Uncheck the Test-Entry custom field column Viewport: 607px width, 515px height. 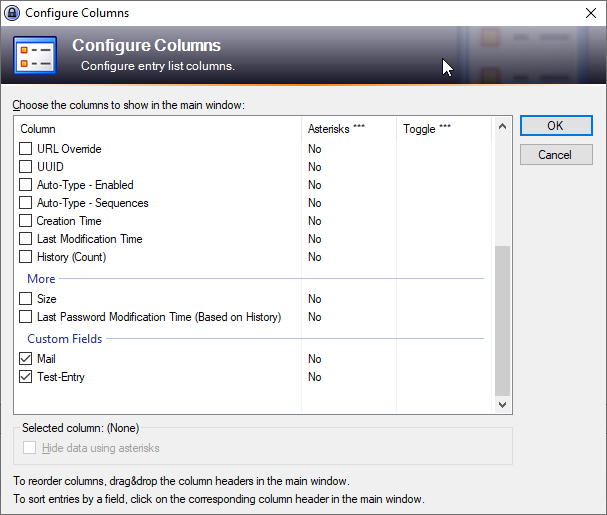click(26, 377)
